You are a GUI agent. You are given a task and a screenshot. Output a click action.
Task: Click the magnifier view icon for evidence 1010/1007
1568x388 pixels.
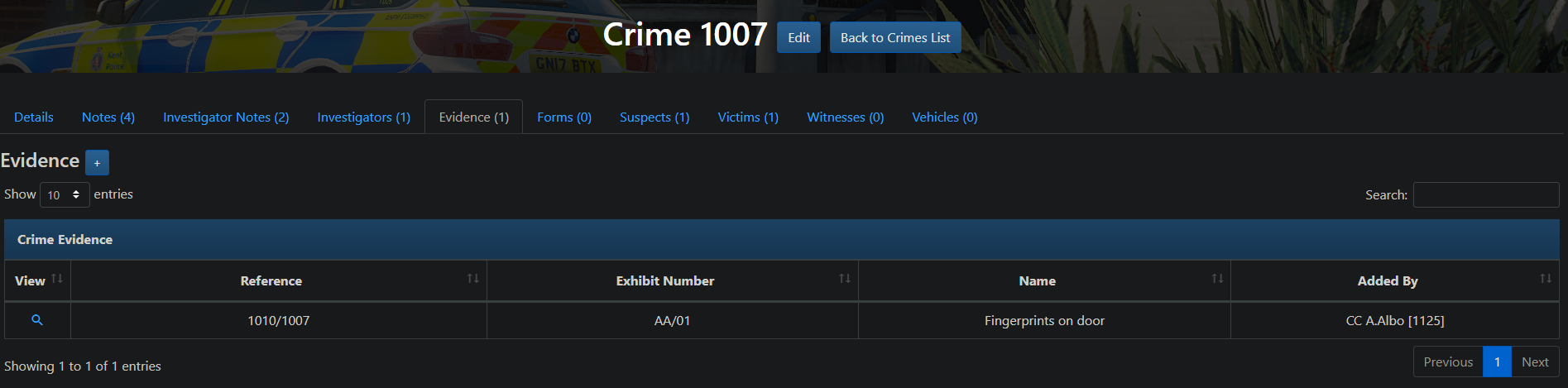37,320
